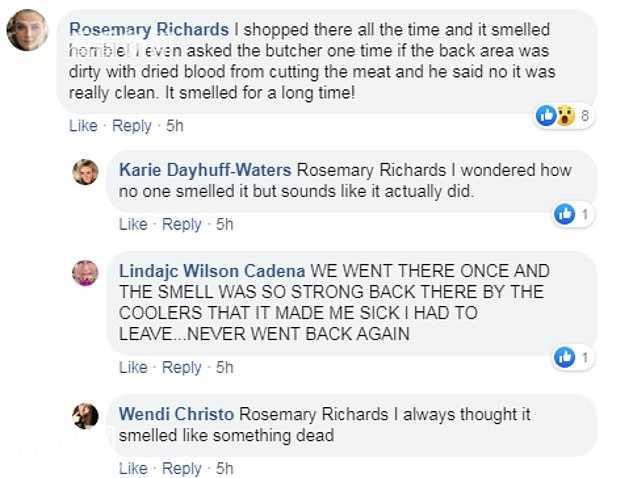This screenshot has height=478, width=633.
Task: Open wow emoji reaction on Rosemary's comment
Action: point(566,116)
